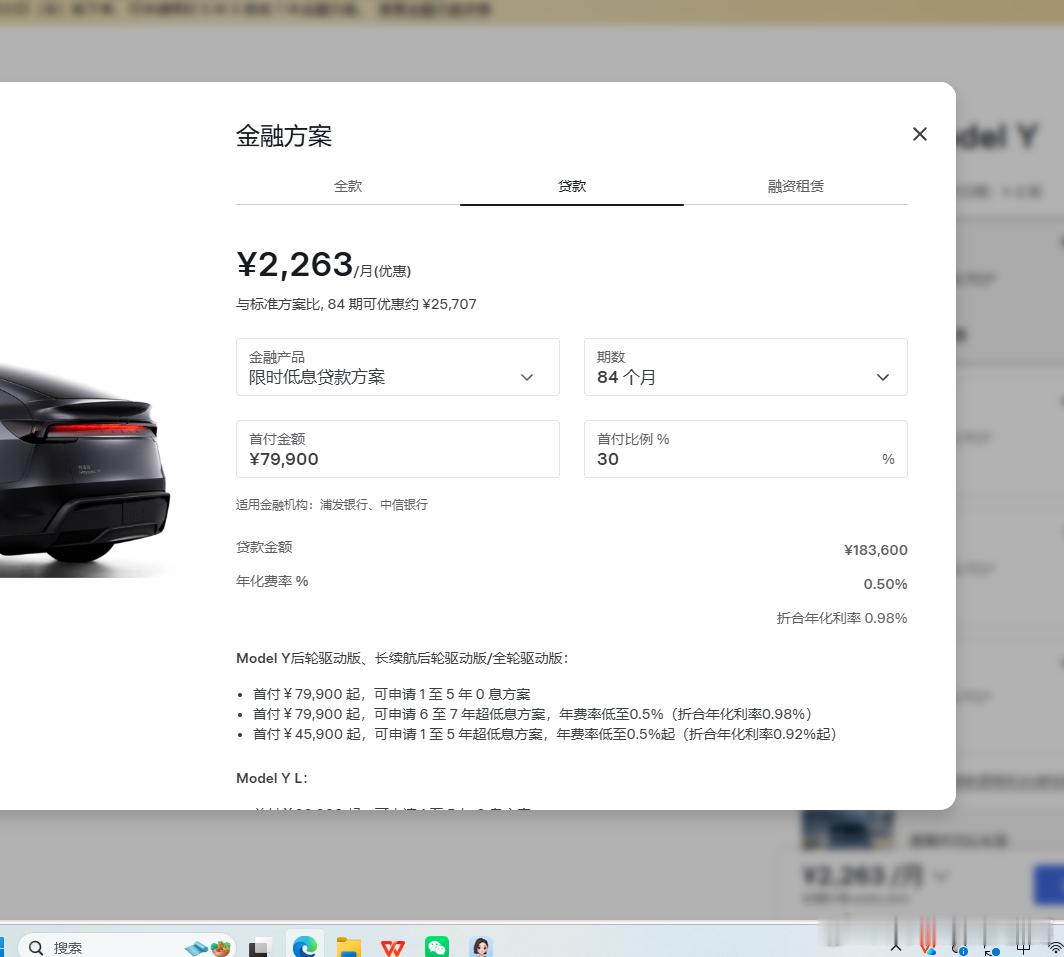Viewport: 1064px width, 957px height.
Task: Launch WPS Office from the taskbar
Action: click(x=392, y=947)
